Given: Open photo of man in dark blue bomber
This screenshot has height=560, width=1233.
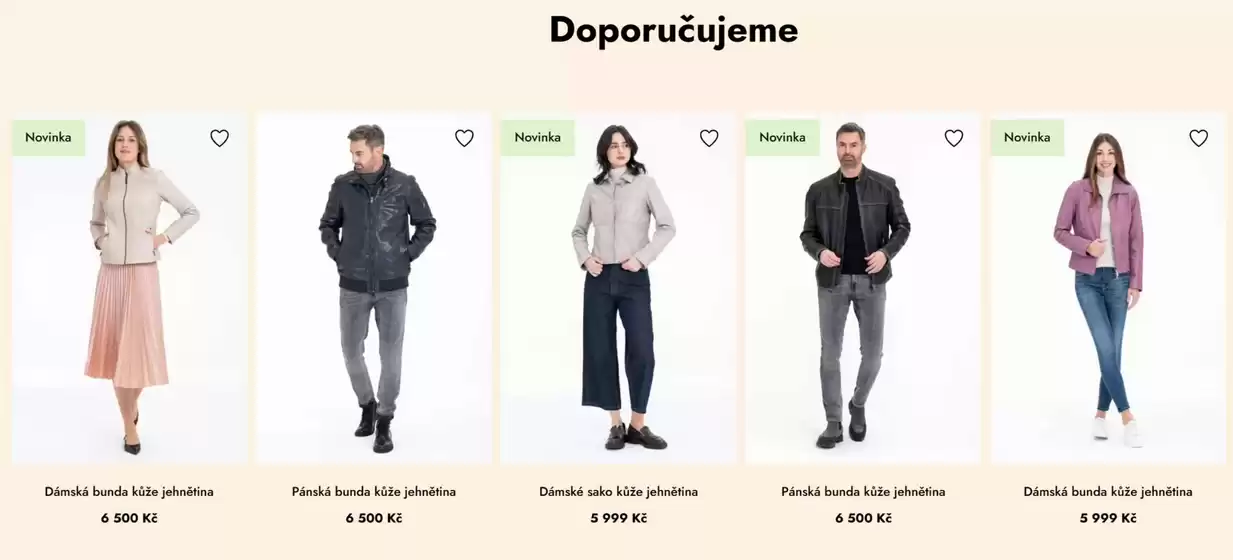Looking at the screenshot, I should 374,288.
